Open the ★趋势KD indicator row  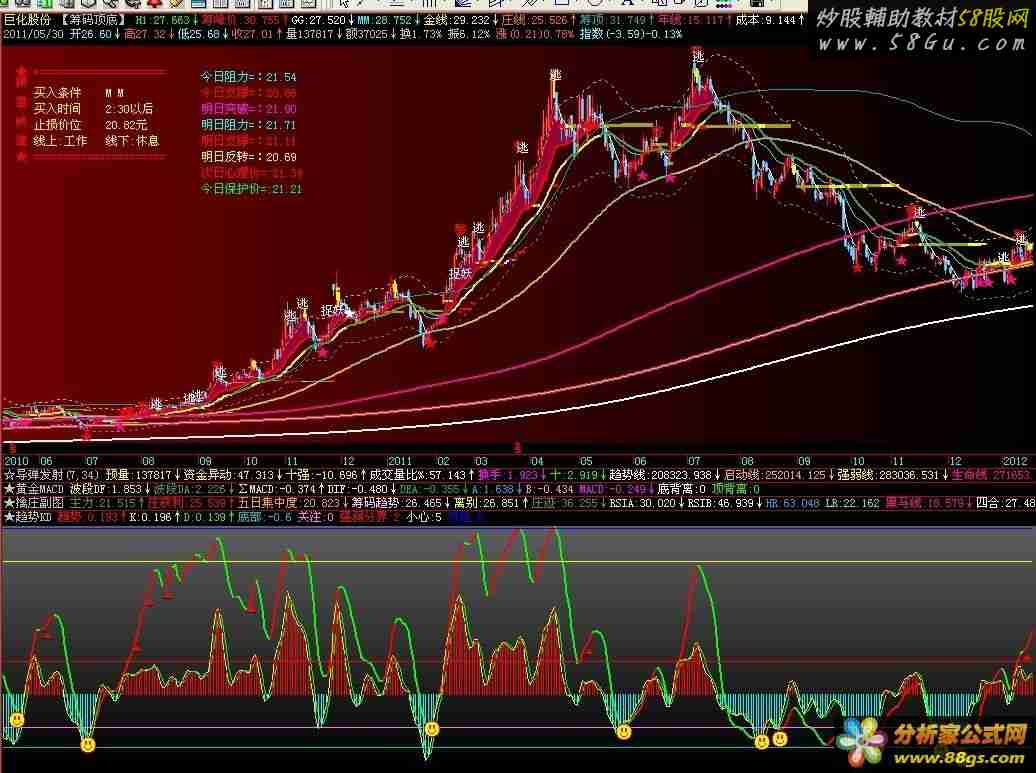[28, 517]
